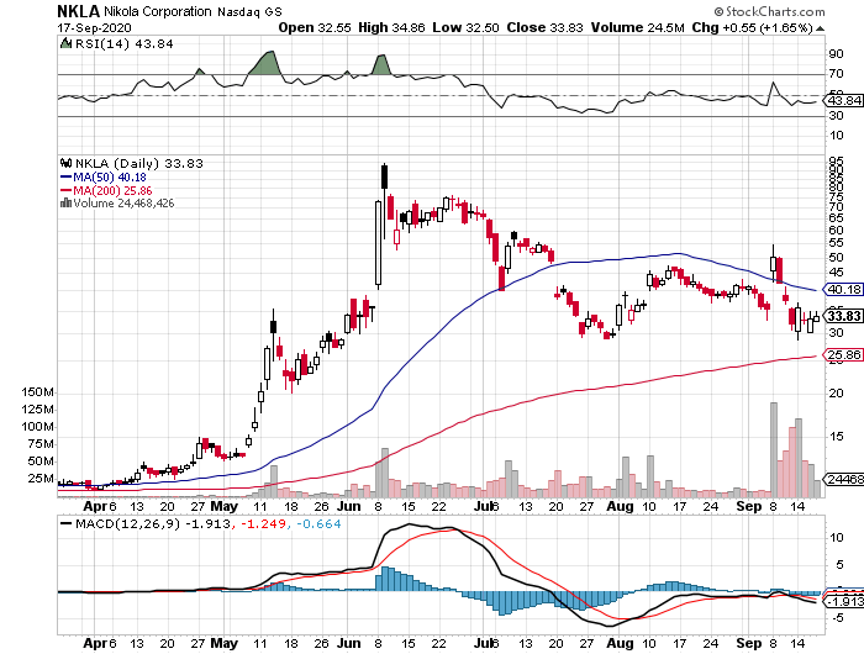The height and width of the screenshot is (654, 864).
Task: Click the black line marker before MACD(12,26,9)
Action: point(66,524)
